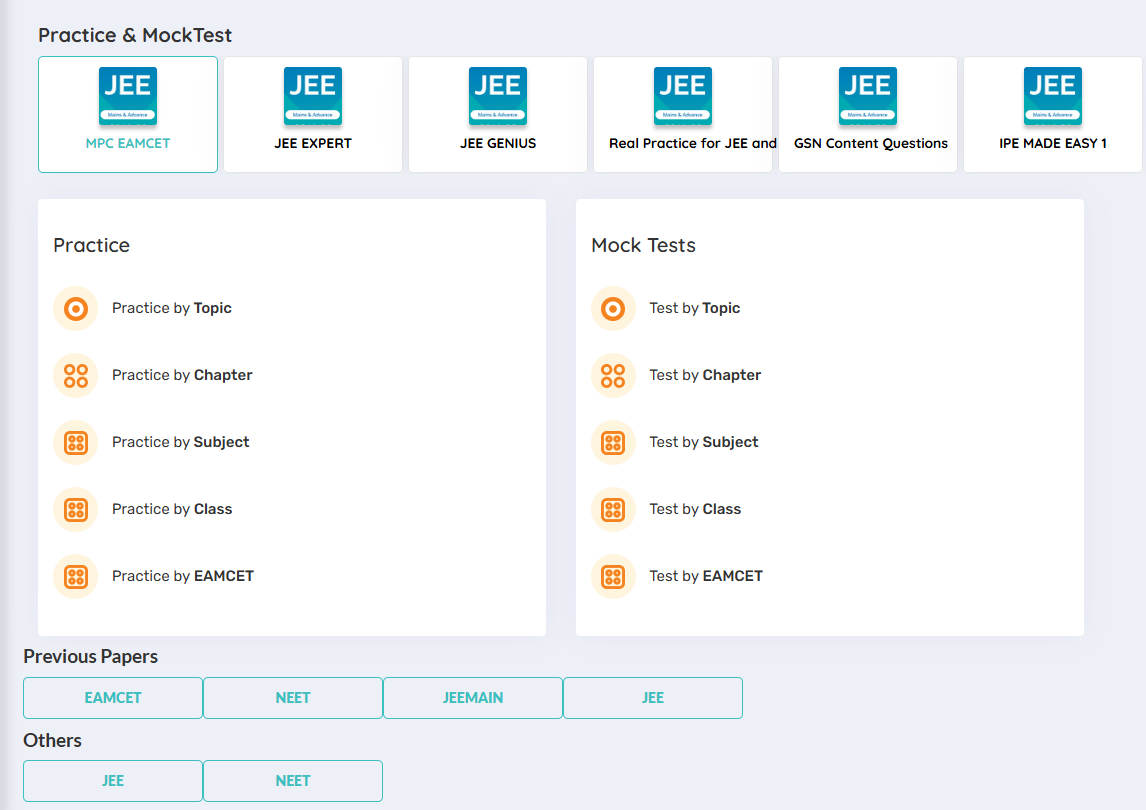Open the Practice by Subject link

181,442
